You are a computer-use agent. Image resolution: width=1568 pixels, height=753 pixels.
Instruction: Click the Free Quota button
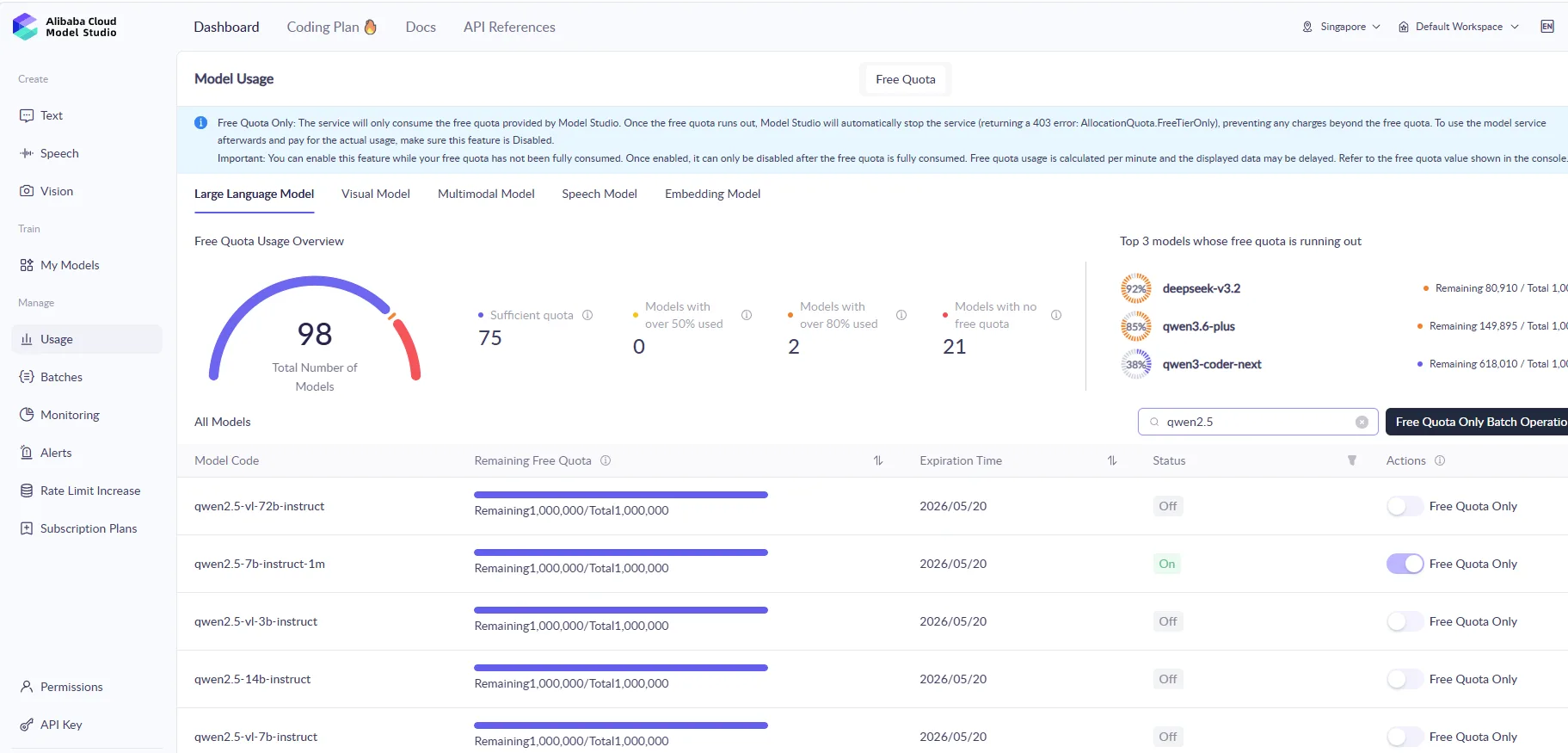[906, 79]
